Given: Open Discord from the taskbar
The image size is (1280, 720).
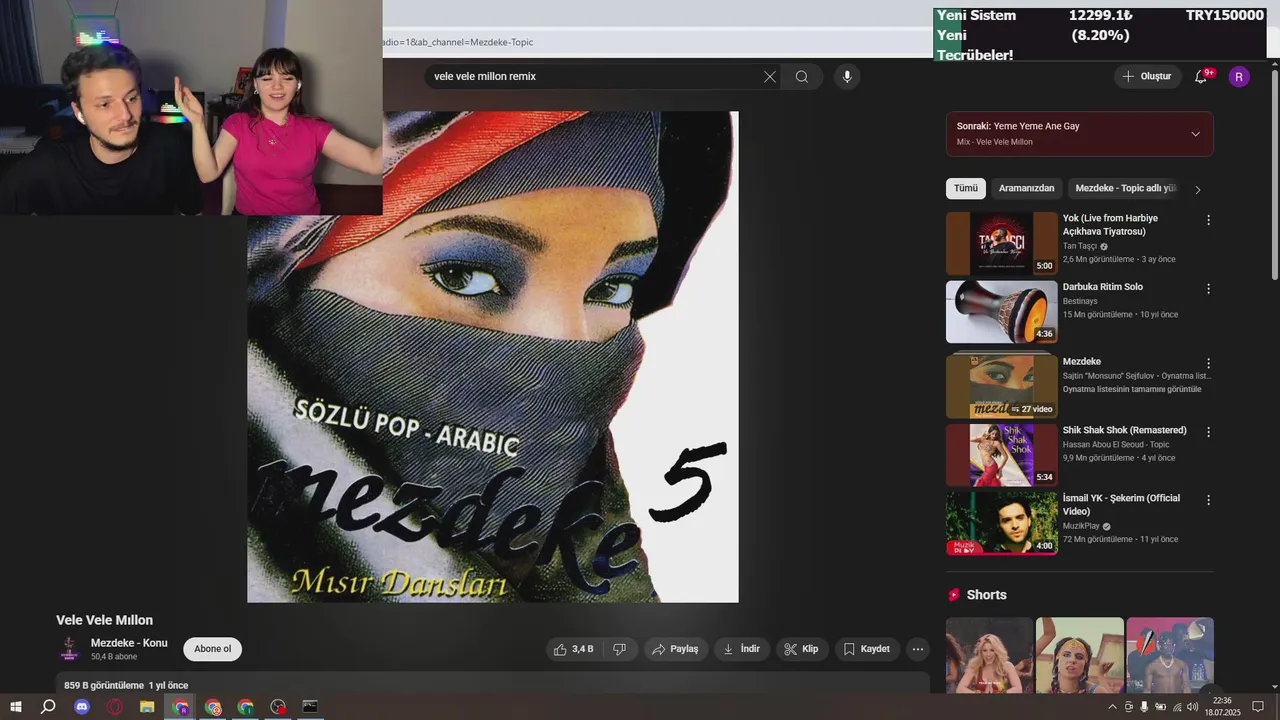Looking at the screenshot, I should 82,707.
